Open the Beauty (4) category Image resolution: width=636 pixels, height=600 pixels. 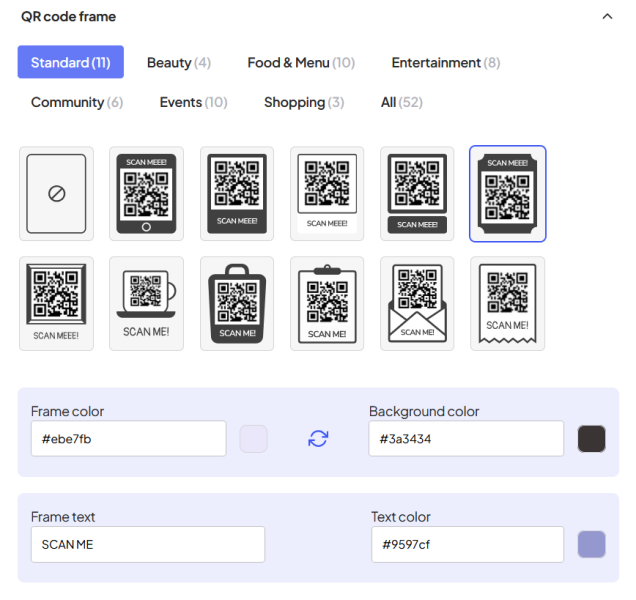(179, 62)
